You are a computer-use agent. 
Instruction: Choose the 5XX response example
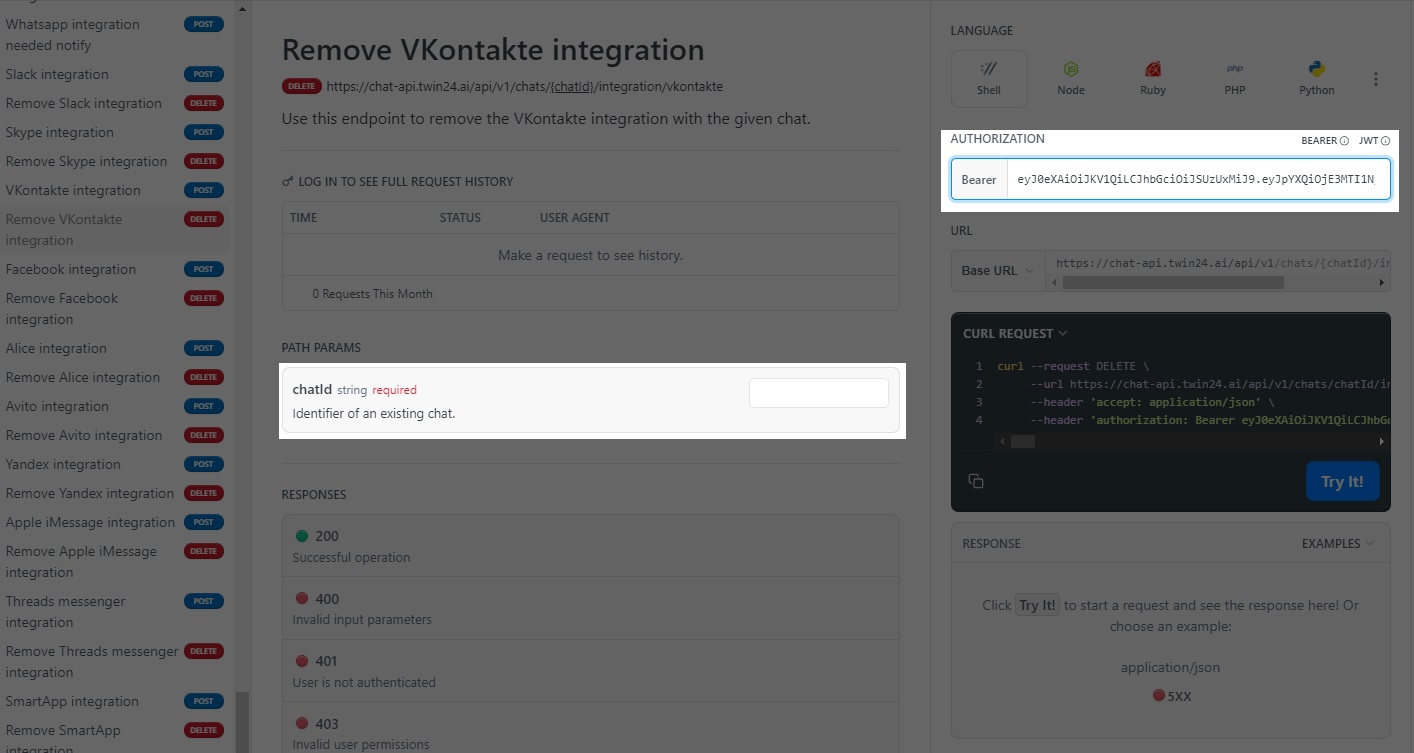coord(1171,696)
